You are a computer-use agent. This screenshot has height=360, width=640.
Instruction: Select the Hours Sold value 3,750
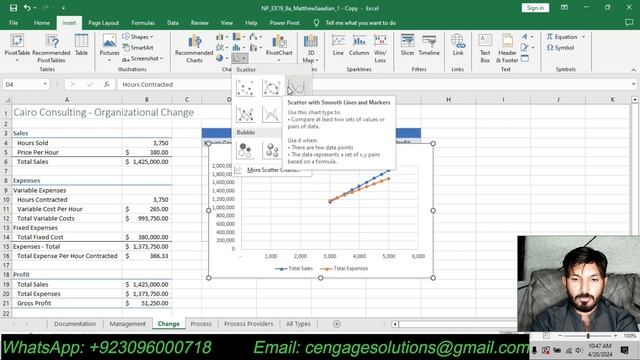pyautogui.click(x=147, y=143)
